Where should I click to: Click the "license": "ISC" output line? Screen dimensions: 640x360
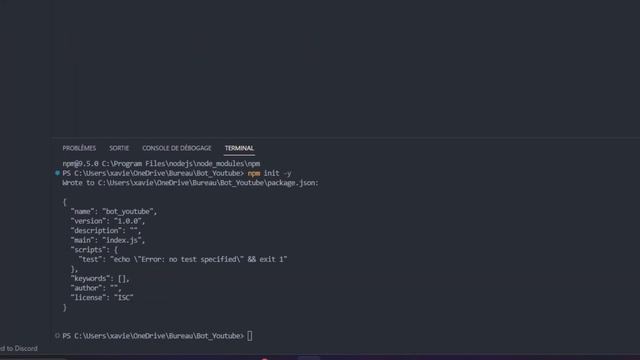(x=102, y=298)
